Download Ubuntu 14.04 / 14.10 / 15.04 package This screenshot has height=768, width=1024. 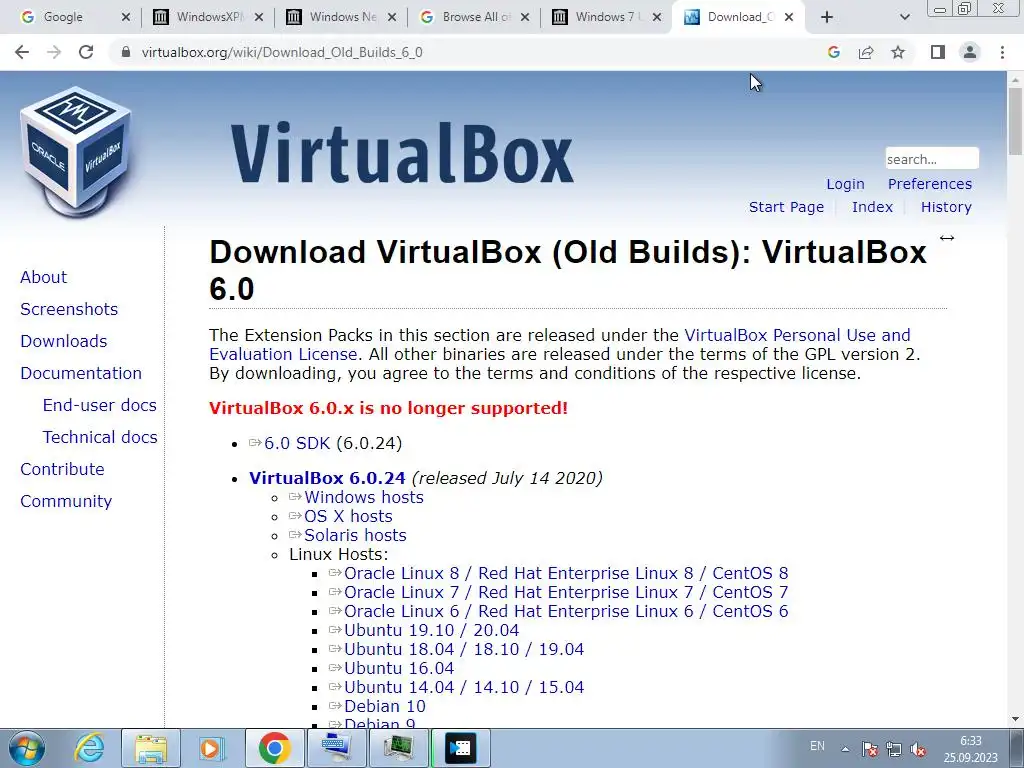(464, 687)
